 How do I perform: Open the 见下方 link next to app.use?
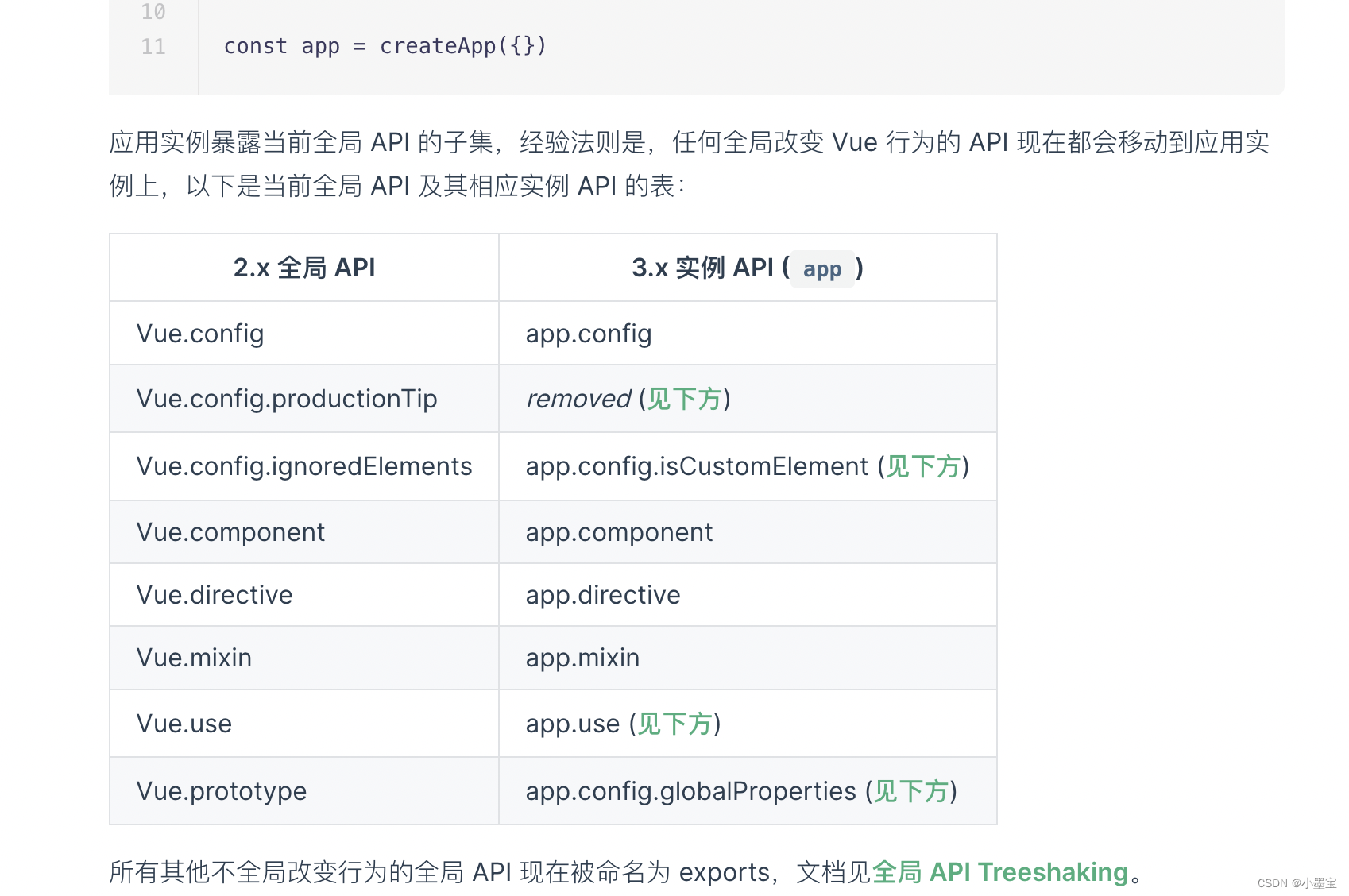pos(674,724)
